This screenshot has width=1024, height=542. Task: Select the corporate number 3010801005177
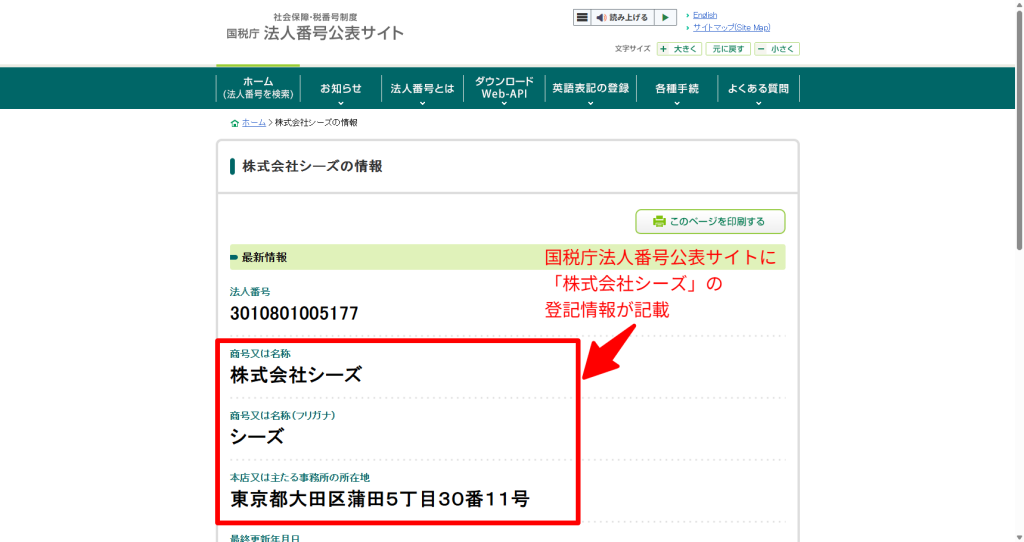(294, 313)
